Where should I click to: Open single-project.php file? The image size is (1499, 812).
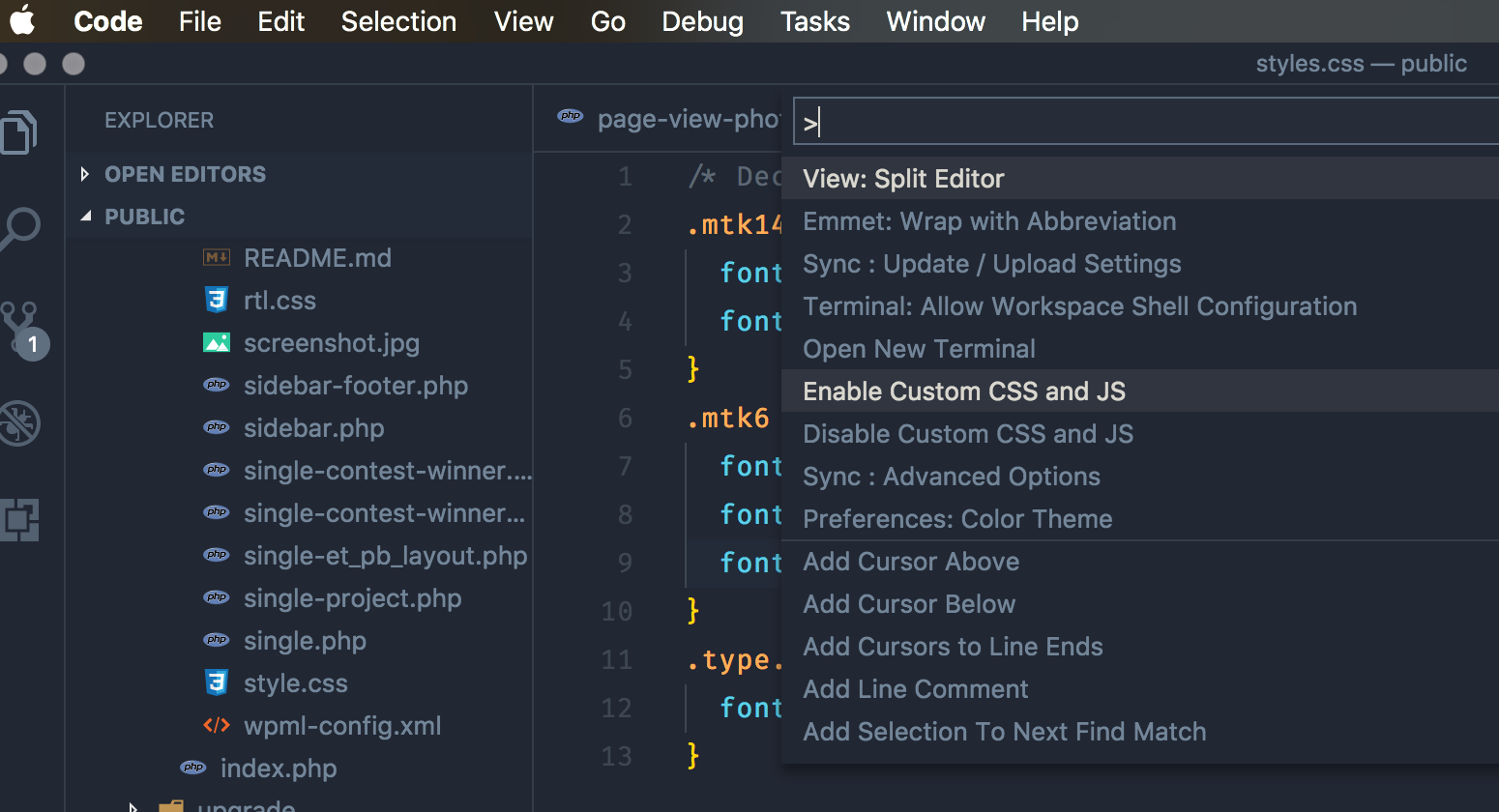coord(353,598)
